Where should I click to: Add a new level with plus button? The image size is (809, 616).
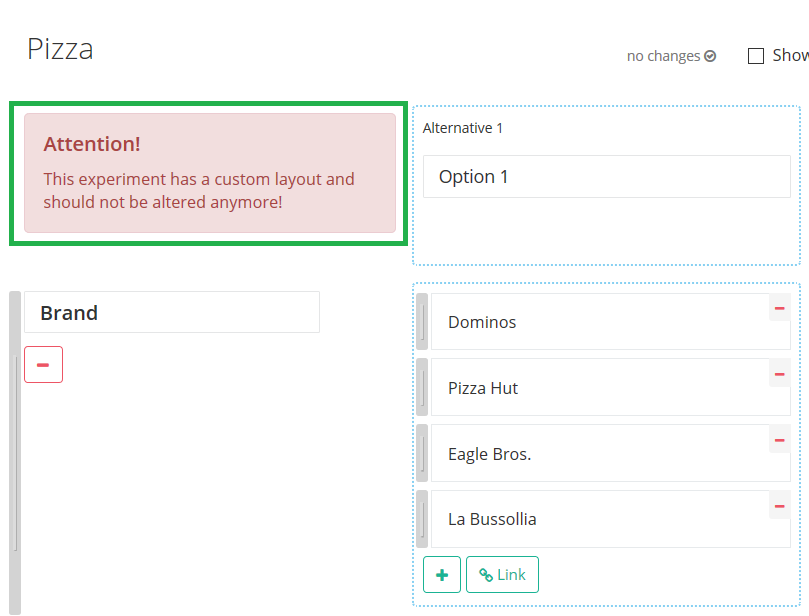(x=442, y=575)
